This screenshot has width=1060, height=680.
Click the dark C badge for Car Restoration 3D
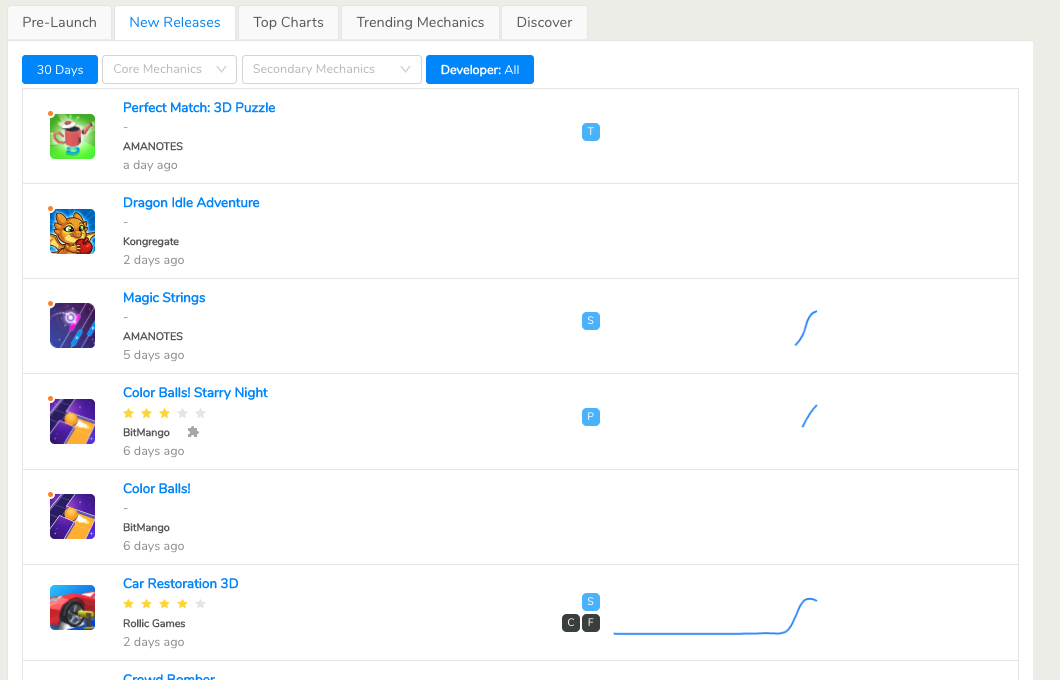(x=571, y=623)
